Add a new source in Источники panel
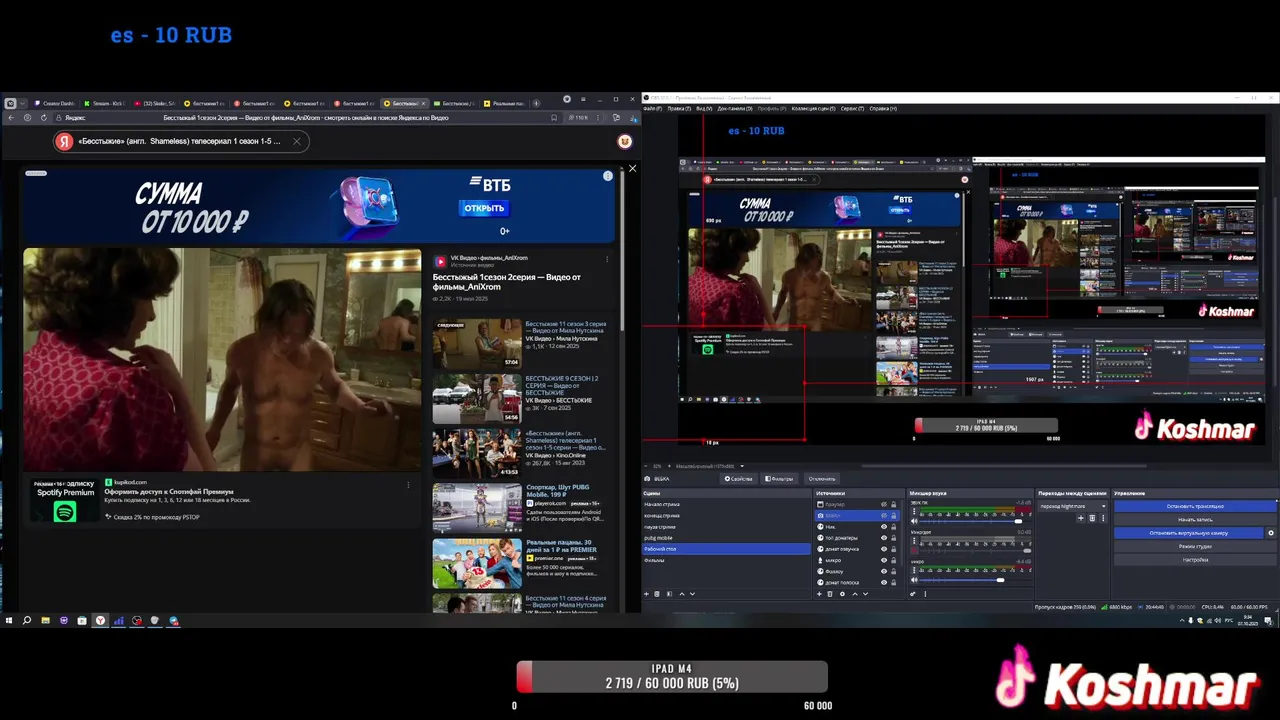 pyautogui.click(x=820, y=593)
